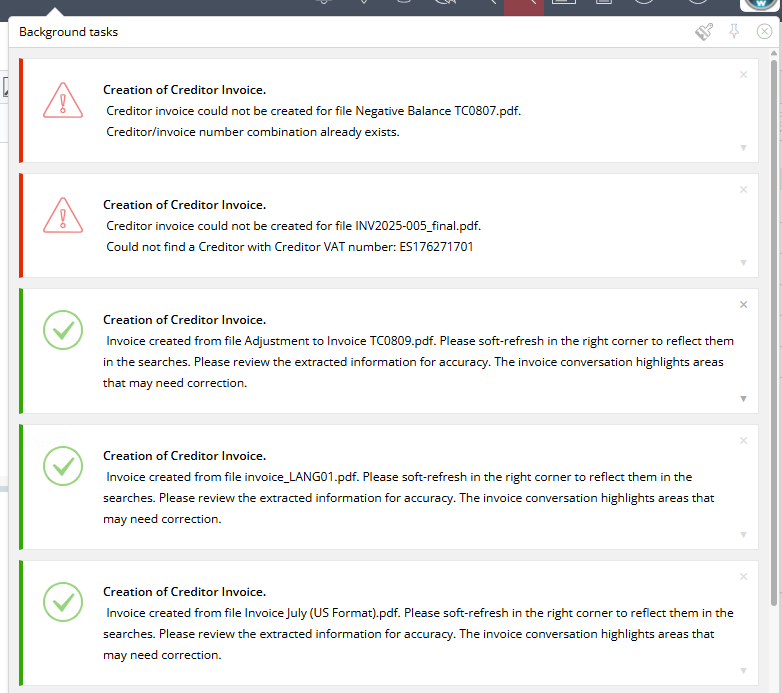Click the warning icon for INV2025-005_final.pdf error
The image size is (782, 693).
pos(63,215)
